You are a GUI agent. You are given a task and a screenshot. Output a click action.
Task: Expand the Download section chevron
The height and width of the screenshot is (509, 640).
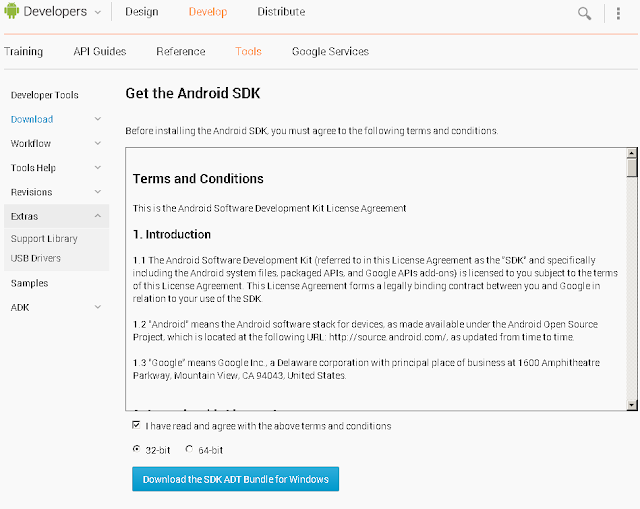coord(98,119)
